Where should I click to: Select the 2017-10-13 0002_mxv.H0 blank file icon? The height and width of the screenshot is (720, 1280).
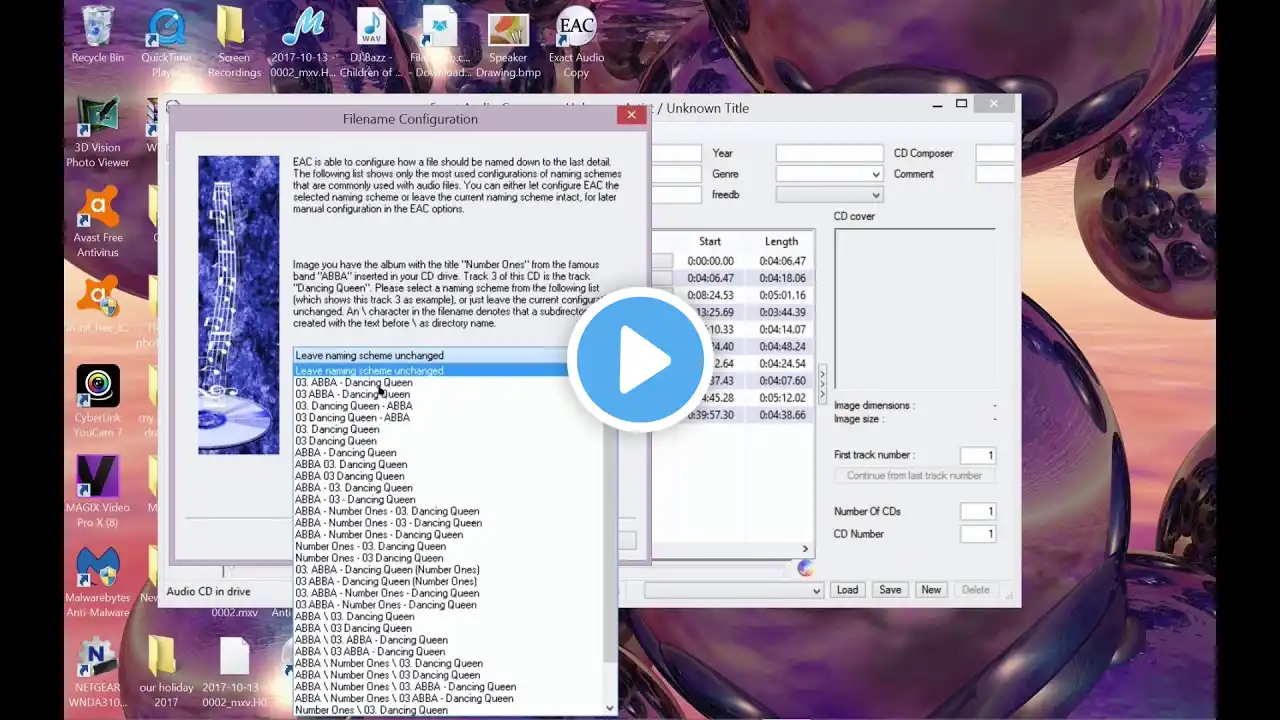(234, 670)
